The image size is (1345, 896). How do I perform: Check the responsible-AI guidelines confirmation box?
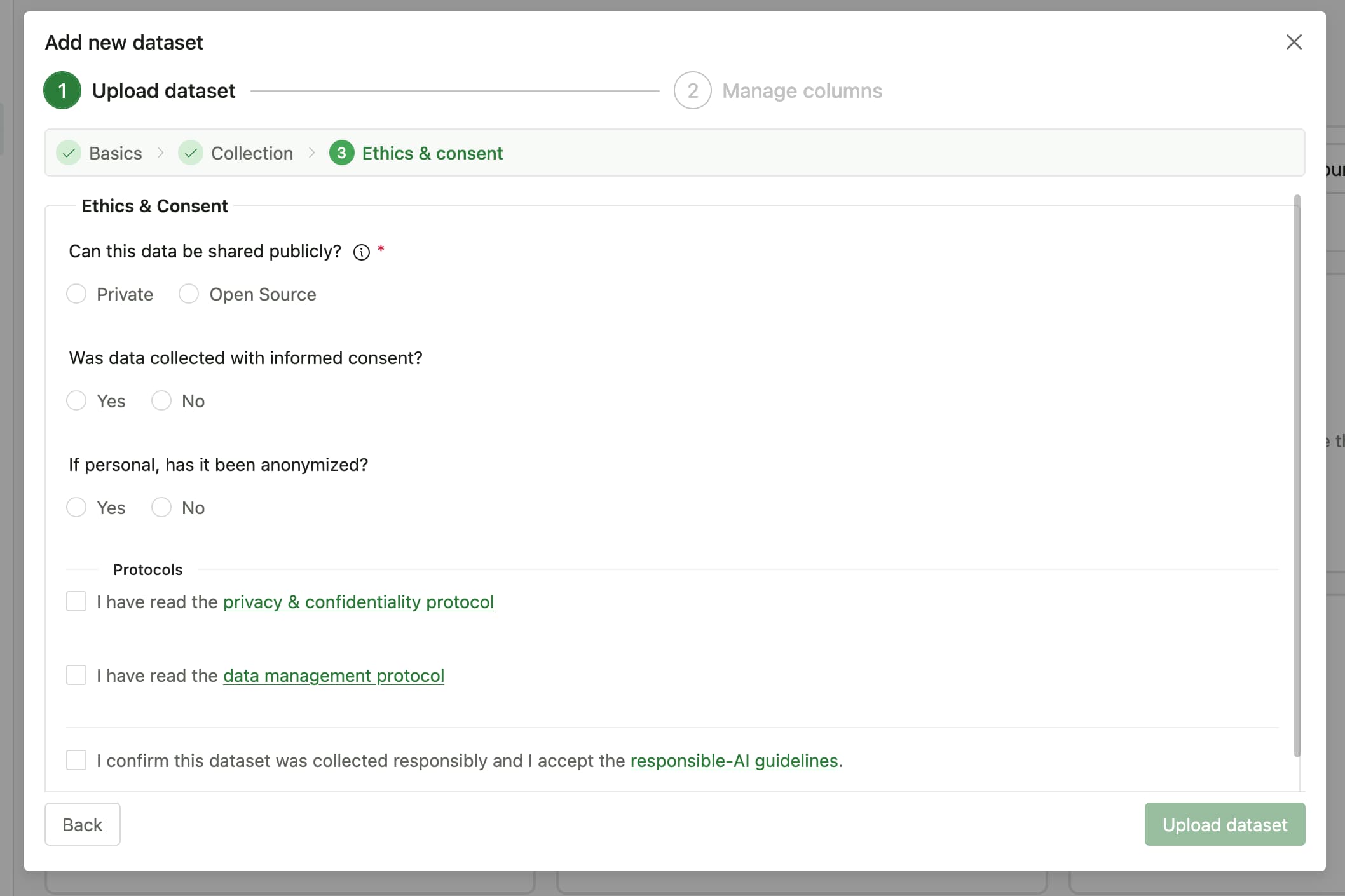pyautogui.click(x=76, y=760)
